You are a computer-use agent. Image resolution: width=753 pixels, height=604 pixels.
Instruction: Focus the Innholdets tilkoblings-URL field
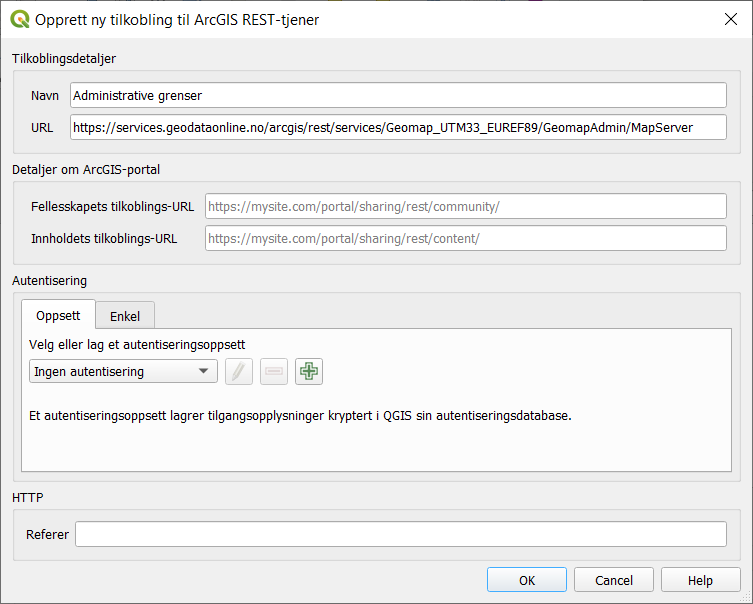coord(466,238)
